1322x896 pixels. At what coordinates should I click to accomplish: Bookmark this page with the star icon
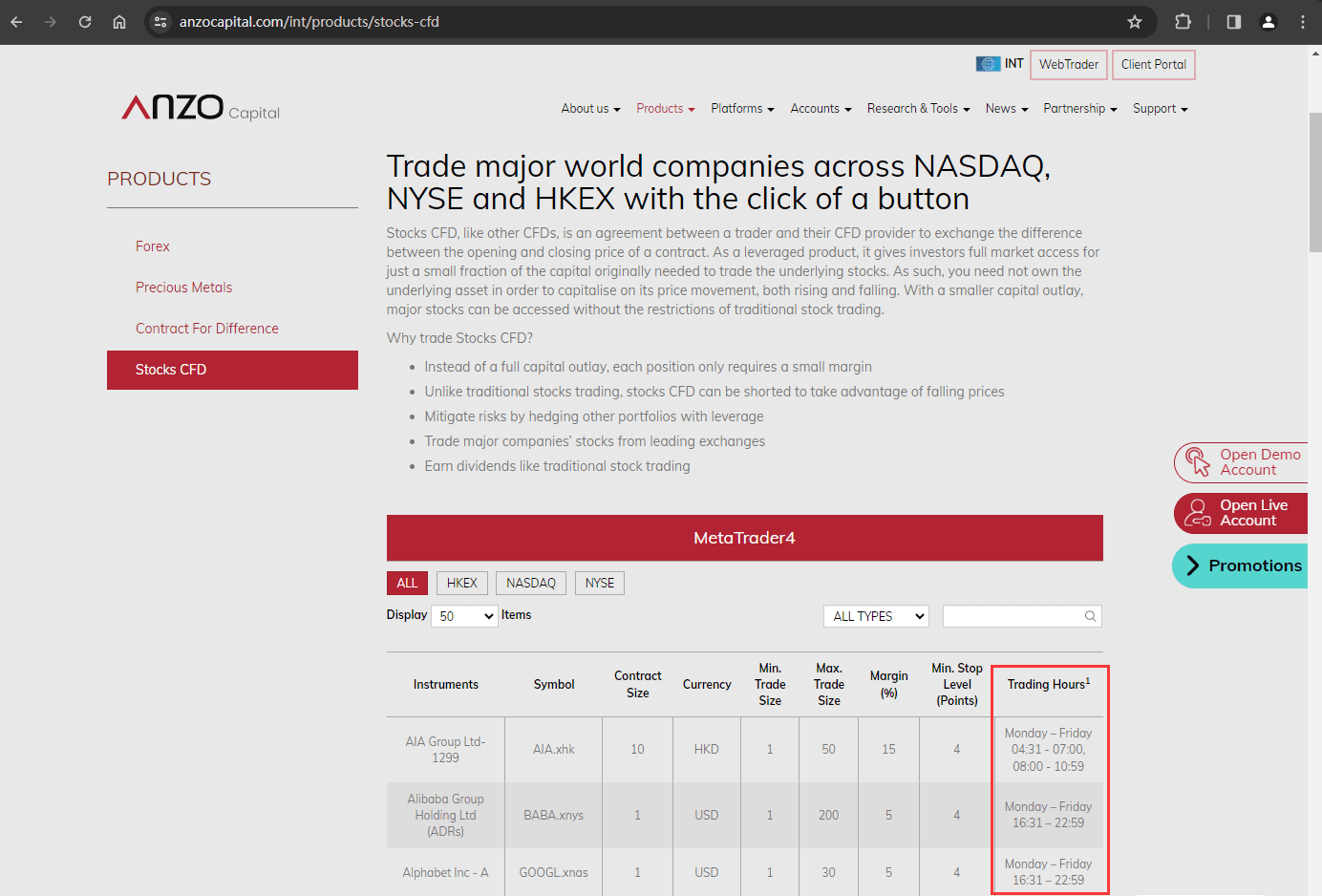tap(1135, 21)
